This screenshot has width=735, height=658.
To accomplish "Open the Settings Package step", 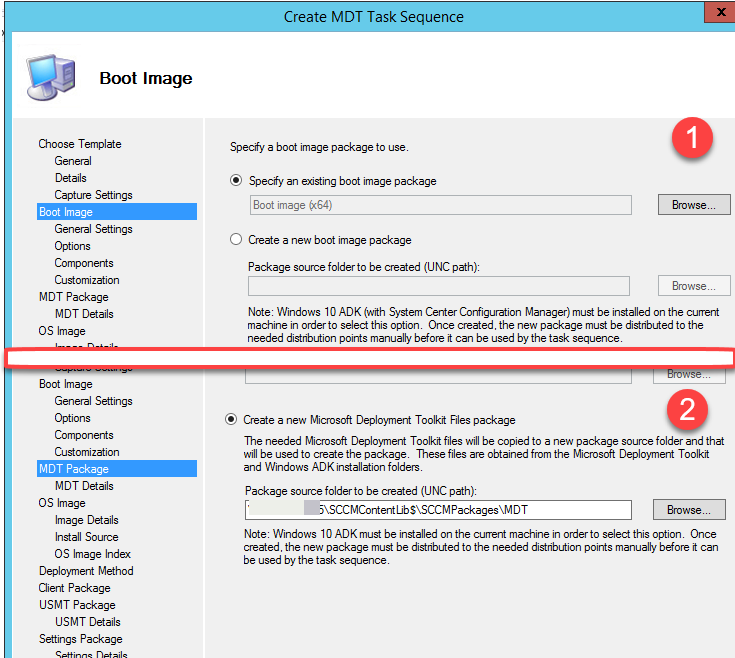I will click(x=81, y=639).
